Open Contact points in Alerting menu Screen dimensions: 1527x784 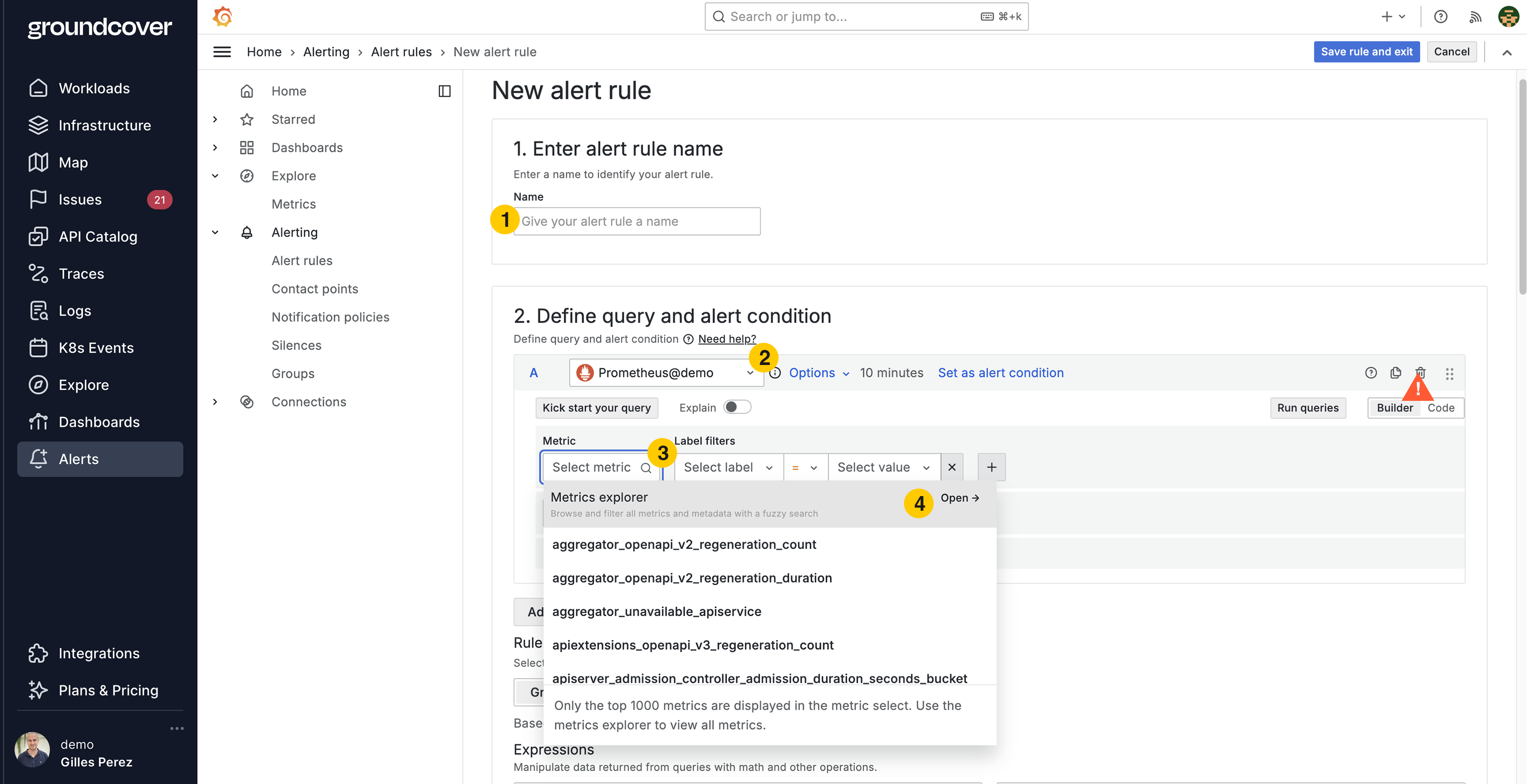(x=315, y=289)
